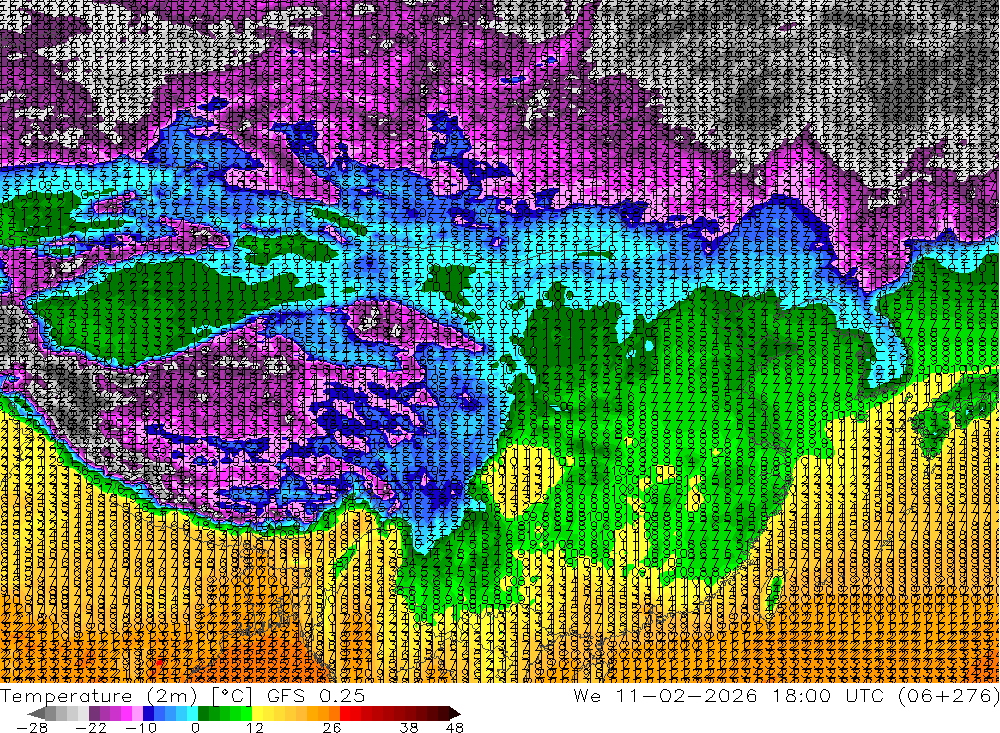Click the bright red swatch right of 26 in the legend
This screenshot has width=1000, height=733.
pyautogui.click(x=345, y=713)
